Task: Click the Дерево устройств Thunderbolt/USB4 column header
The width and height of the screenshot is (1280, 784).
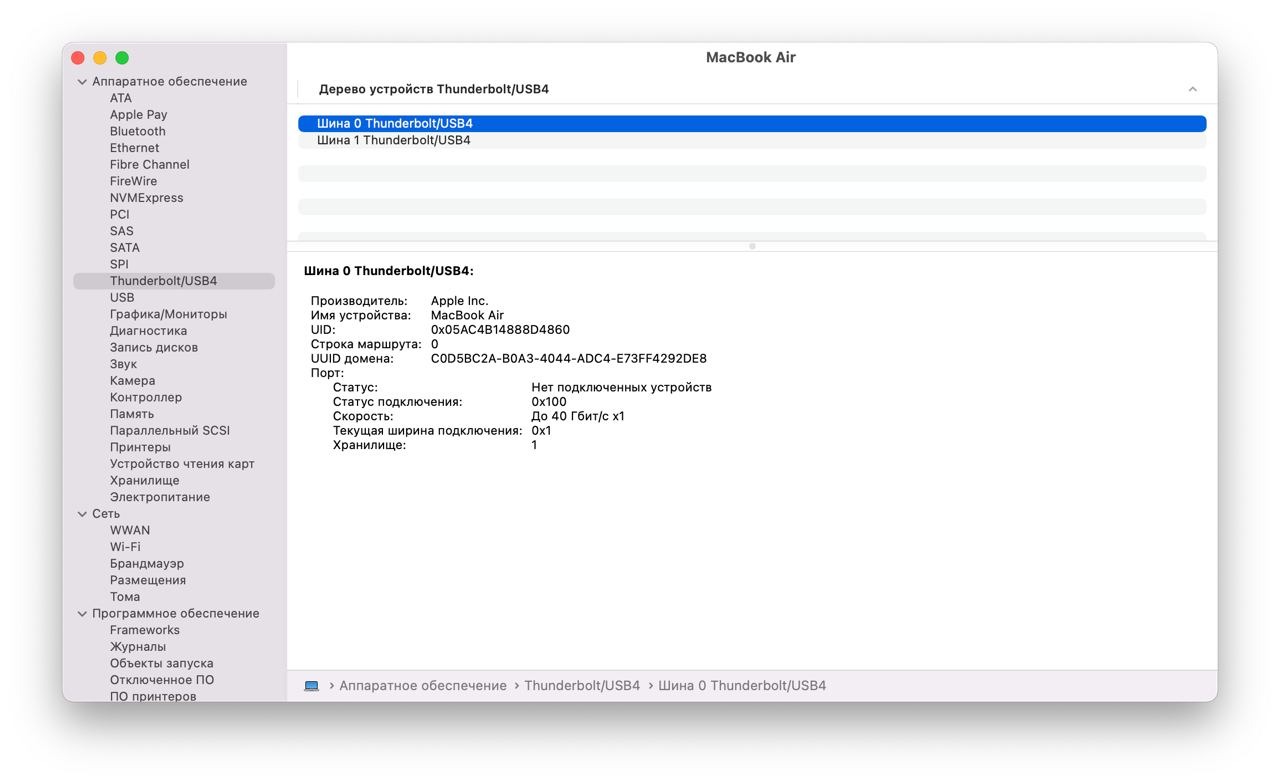Action: [434, 89]
